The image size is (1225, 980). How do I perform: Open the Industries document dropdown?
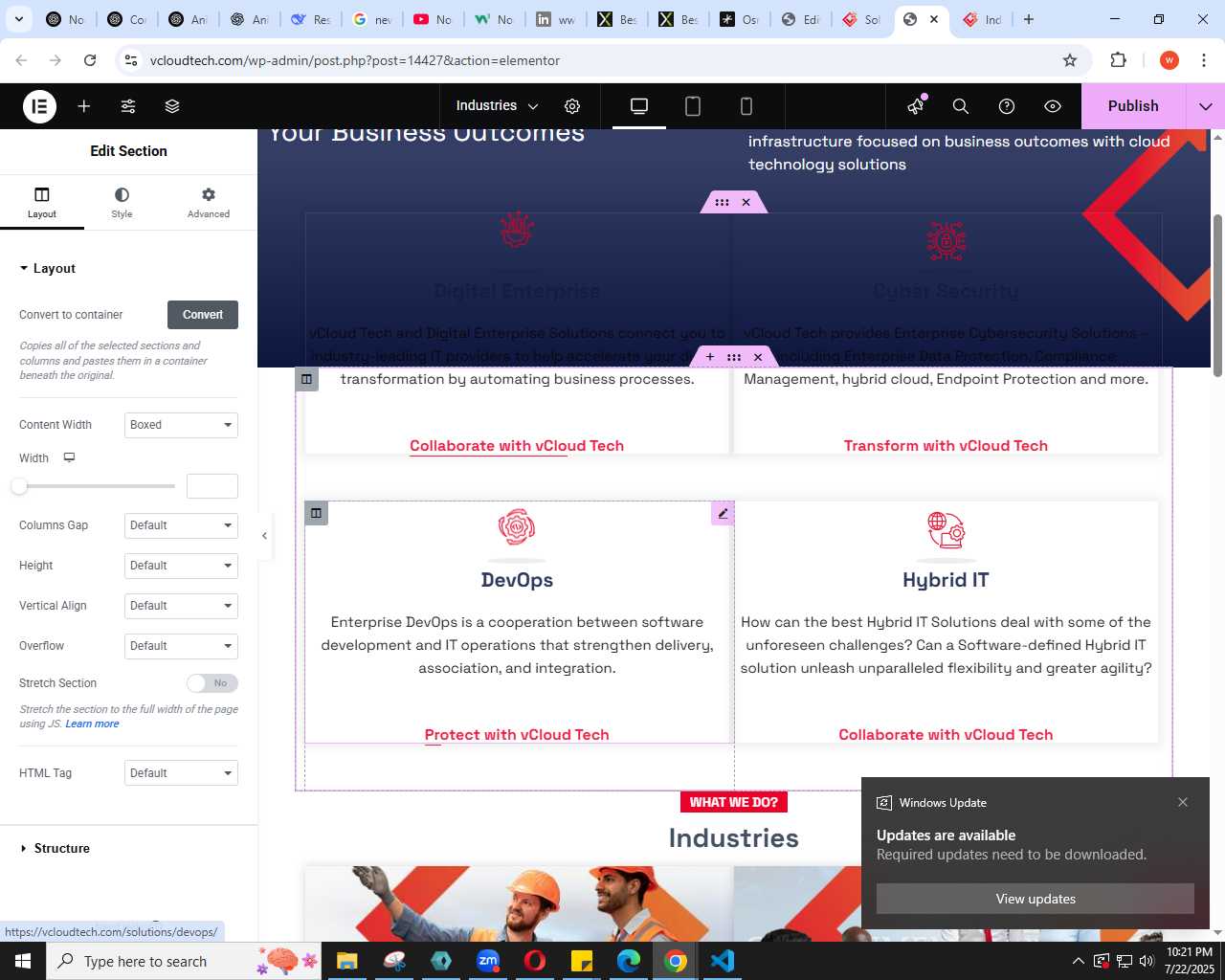498,106
